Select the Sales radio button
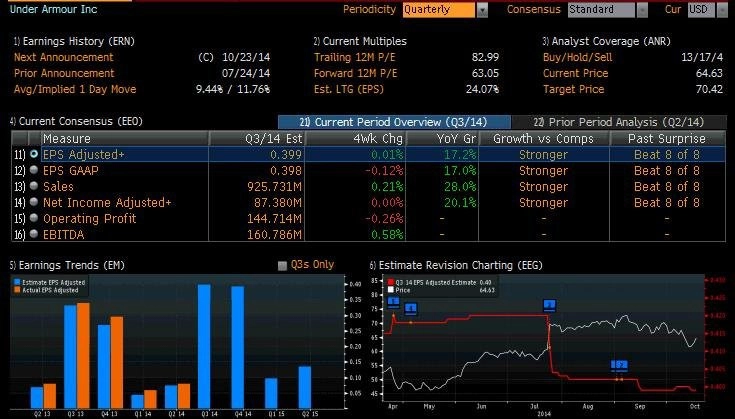This screenshot has width=735, height=419. (34, 186)
